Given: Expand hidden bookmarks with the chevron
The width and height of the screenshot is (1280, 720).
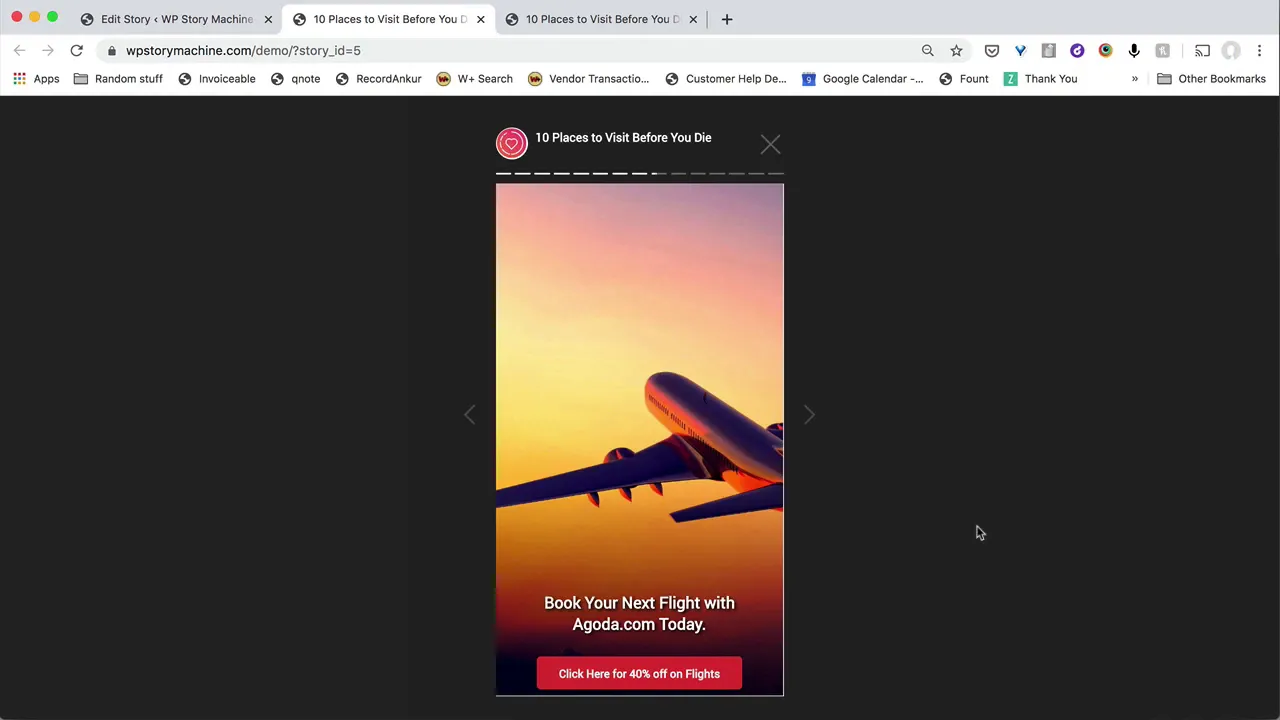Looking at the screenshot, I should (1134, 79).
